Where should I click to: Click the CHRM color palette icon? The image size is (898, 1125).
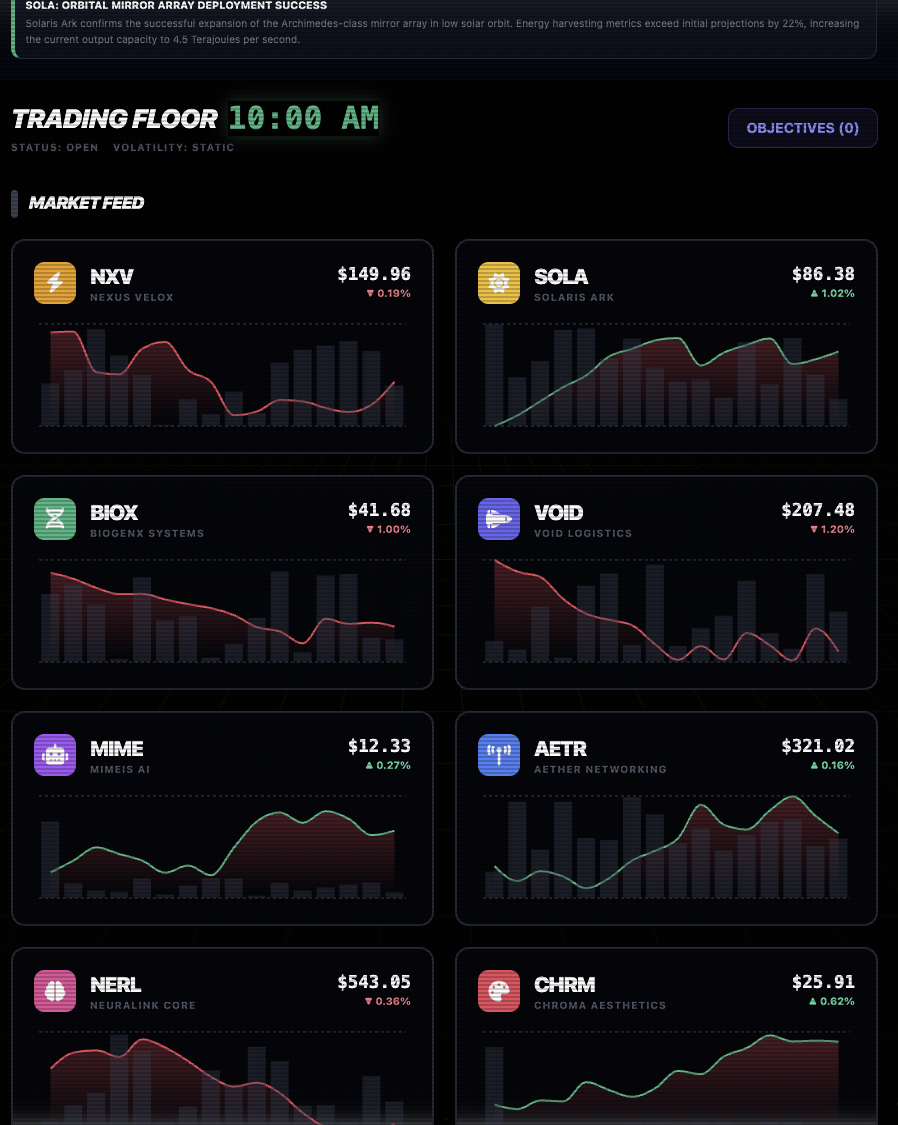click(x=499, y=991)
